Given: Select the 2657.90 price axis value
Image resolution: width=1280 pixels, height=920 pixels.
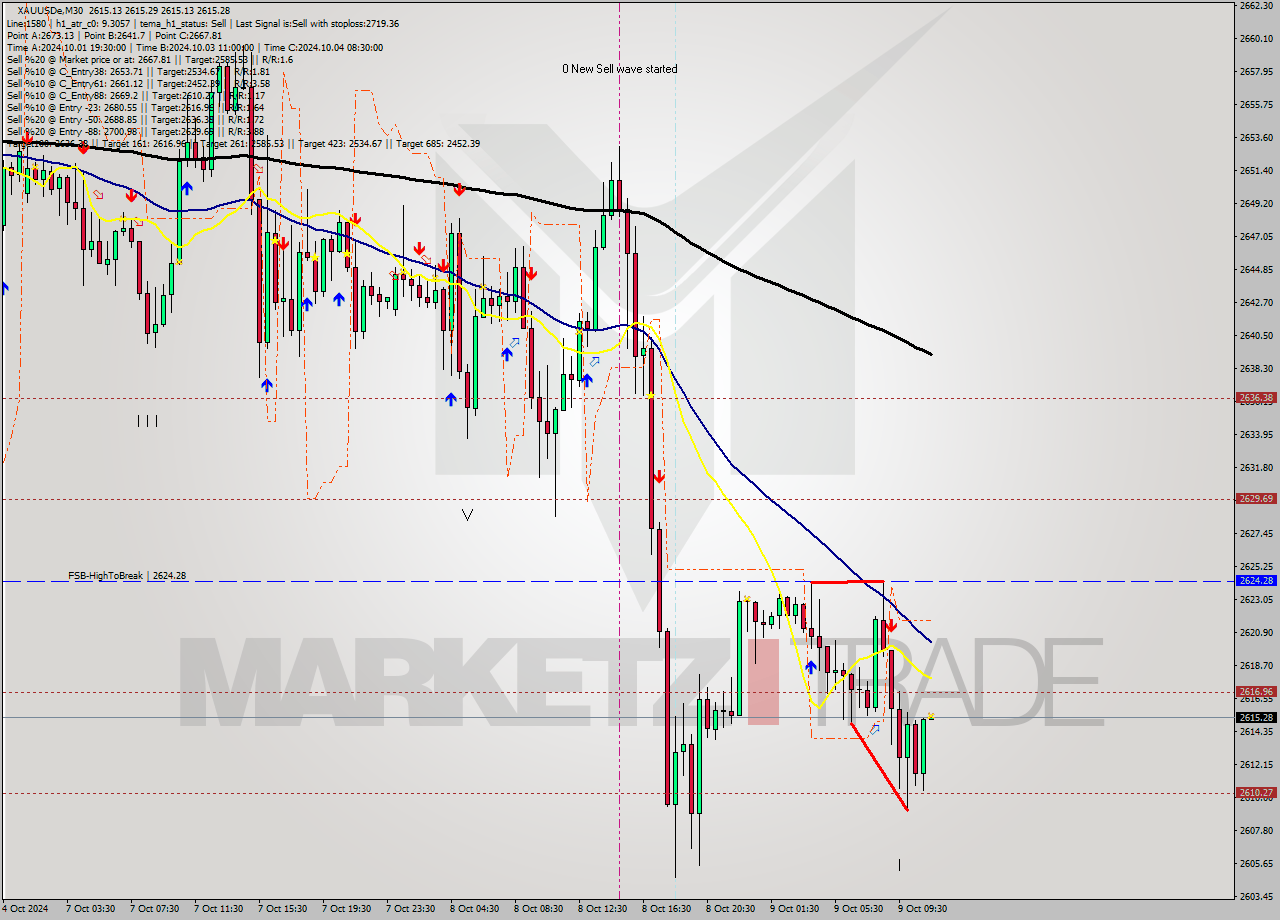Looking at the screenshot, I should tap(1256, 71).
